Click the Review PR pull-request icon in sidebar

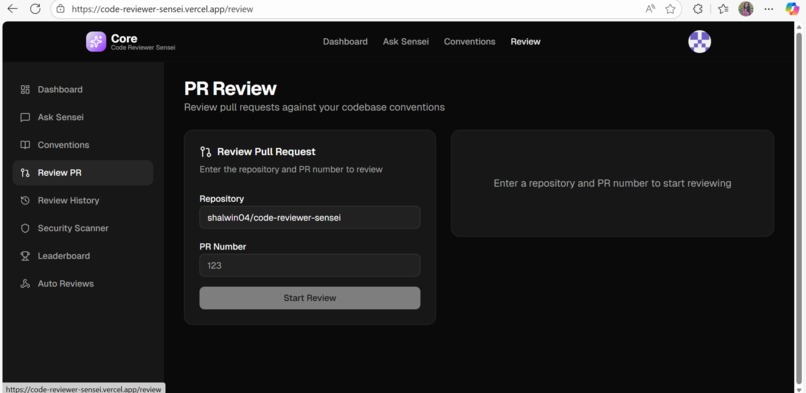pos(25,173)
